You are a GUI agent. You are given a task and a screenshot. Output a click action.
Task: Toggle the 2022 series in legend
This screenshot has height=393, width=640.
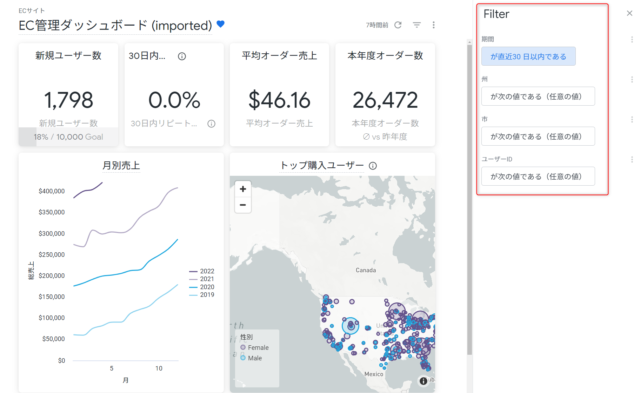coord(202,271)
